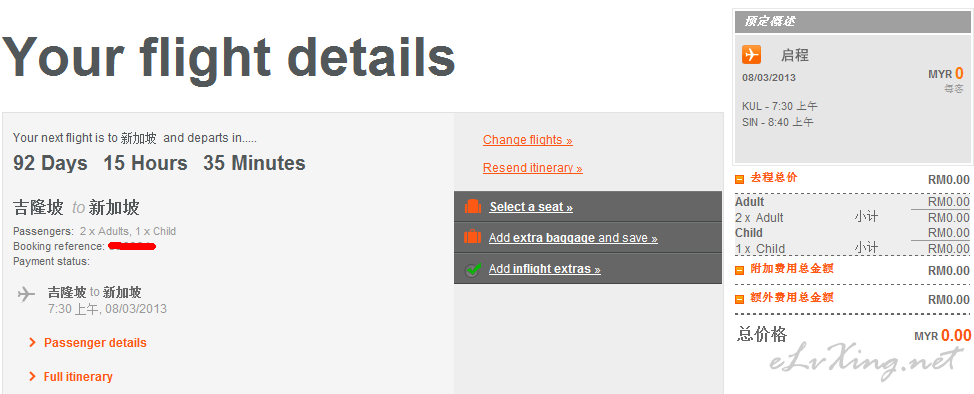This screenshot has height=394, width=974.
Task: Open Add extra baggage and save
Action: [573, 238]
